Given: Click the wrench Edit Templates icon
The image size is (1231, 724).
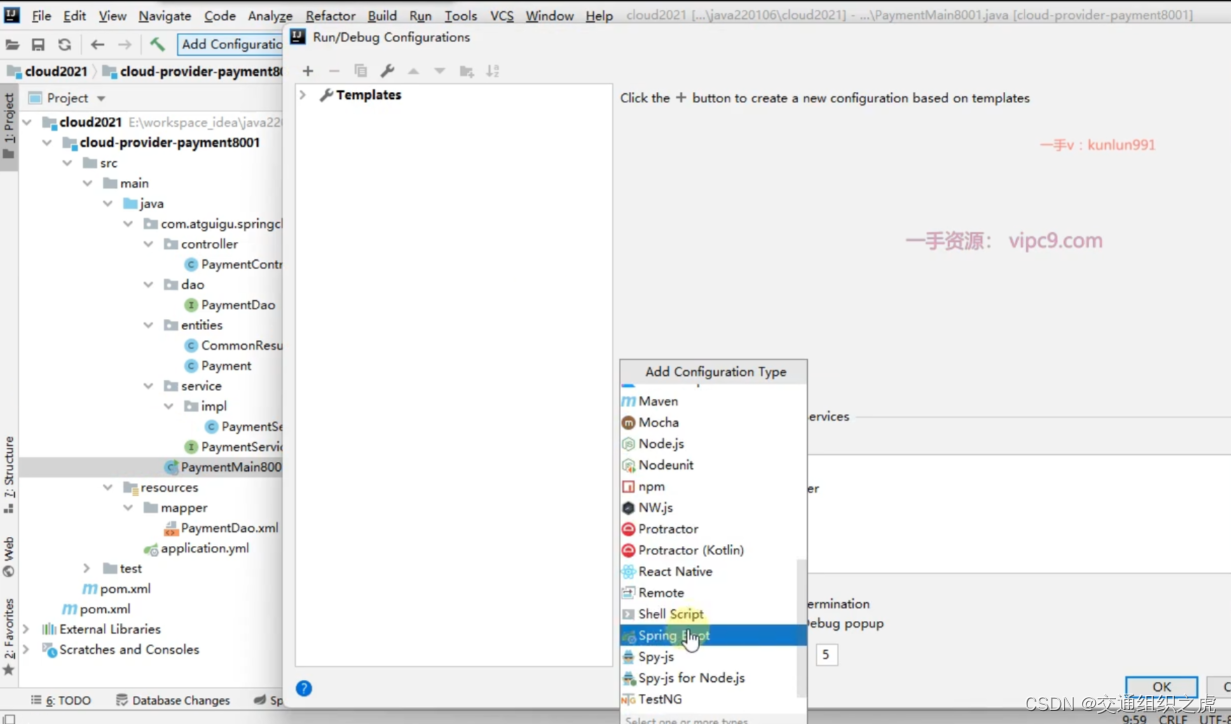Looking at the screenshot, I should [x=387, y=71].
